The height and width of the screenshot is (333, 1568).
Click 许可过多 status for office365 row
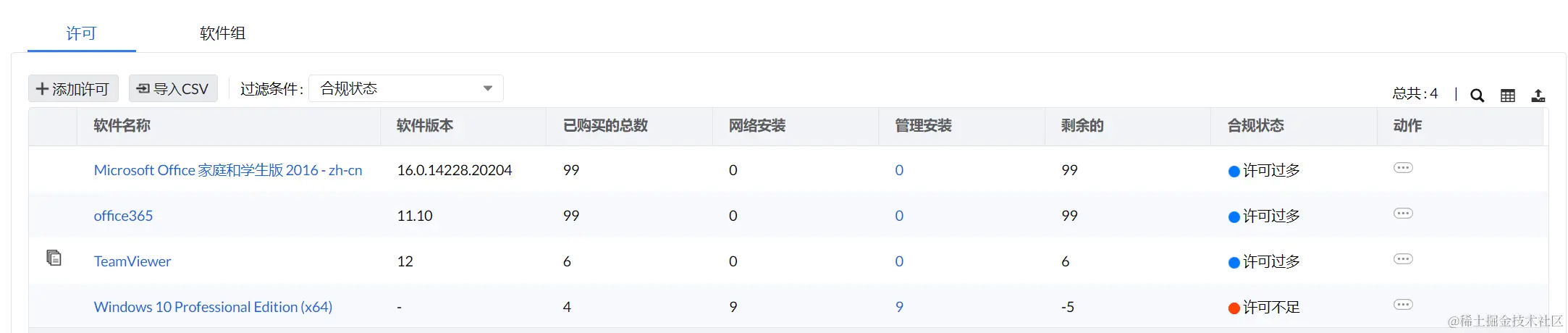coord(1264,216)
